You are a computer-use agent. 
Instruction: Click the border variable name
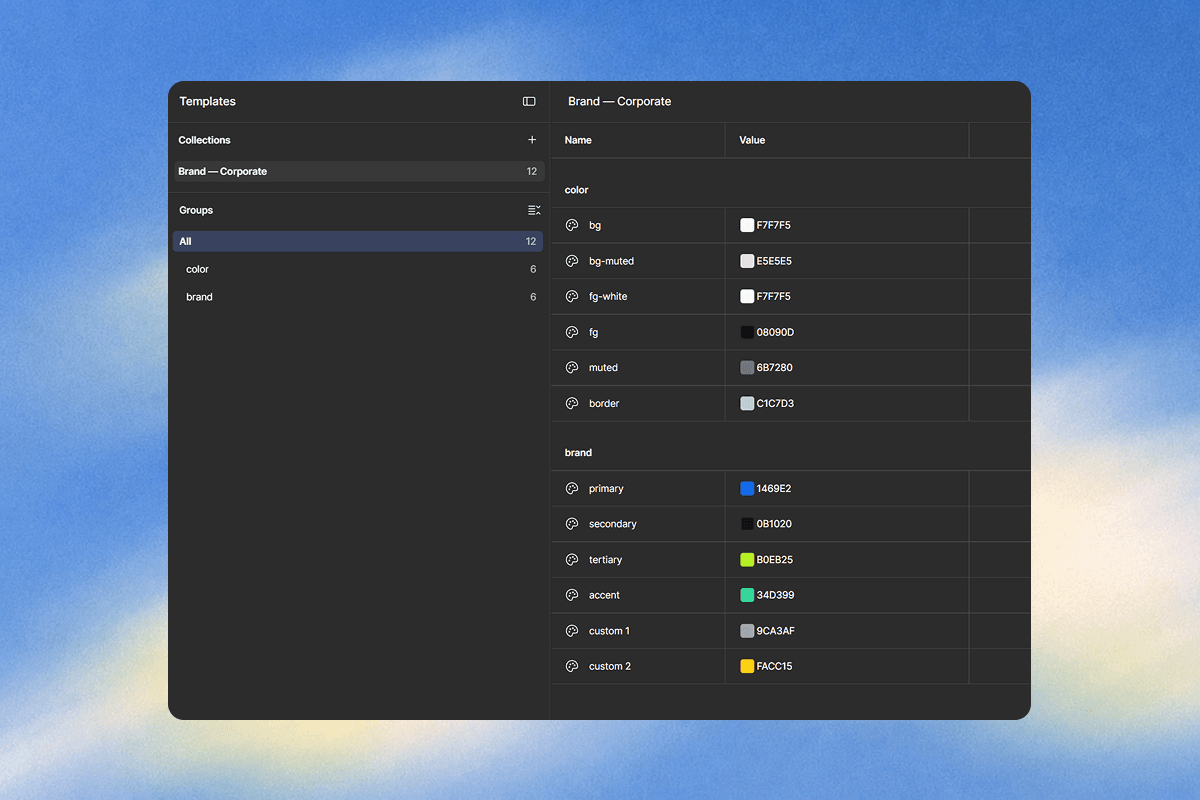coord(604,403)
